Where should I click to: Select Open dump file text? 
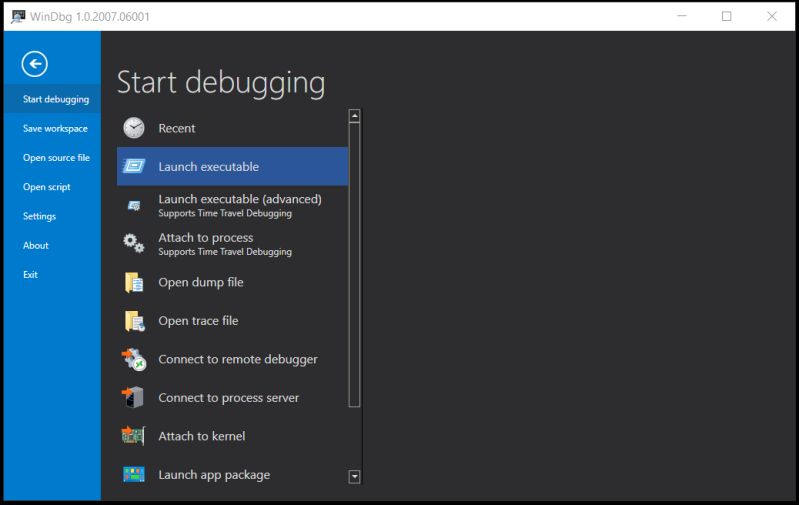[x=201, y=282]
